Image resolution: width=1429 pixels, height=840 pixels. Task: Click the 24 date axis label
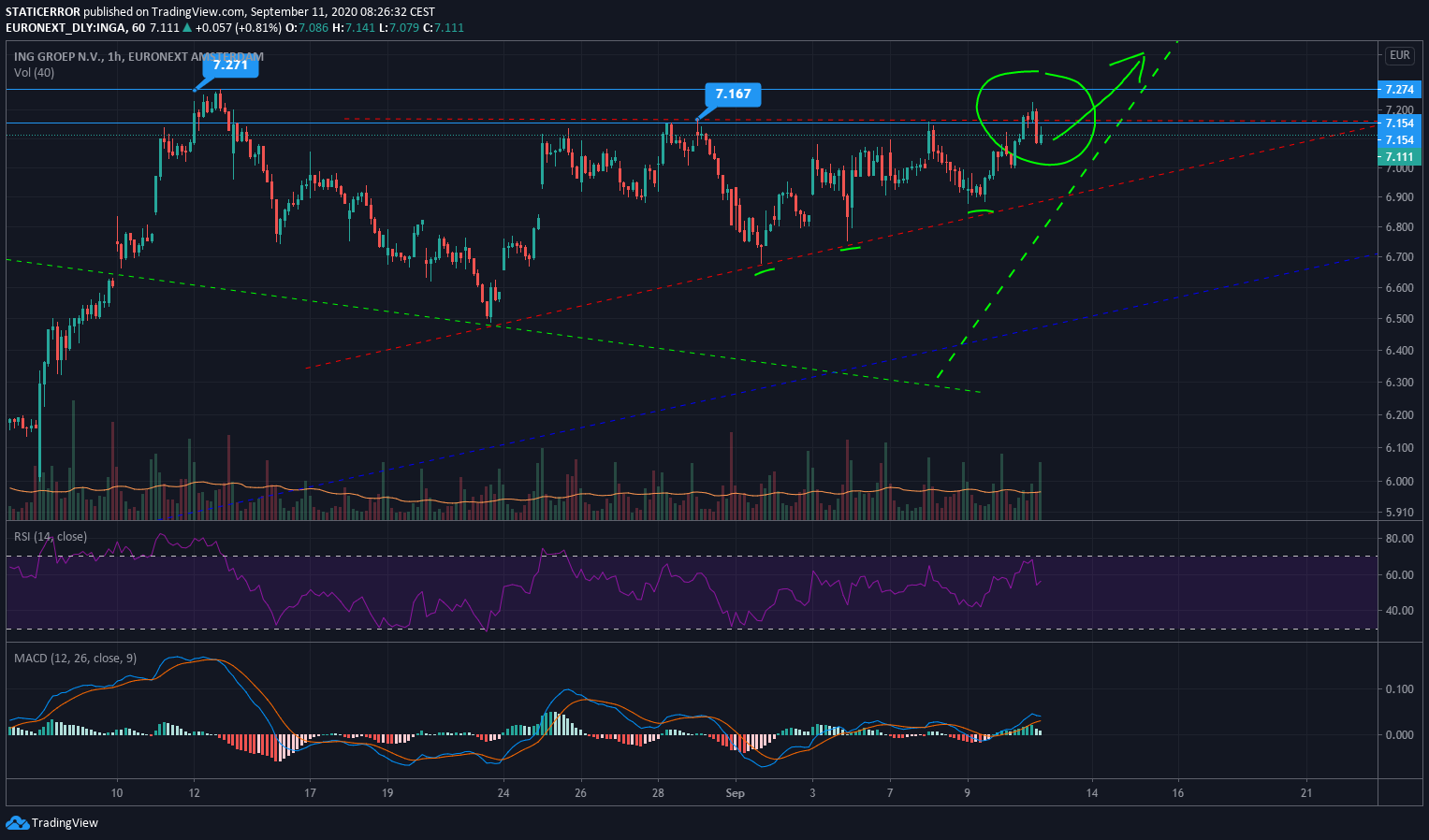[x=503, y=793]
